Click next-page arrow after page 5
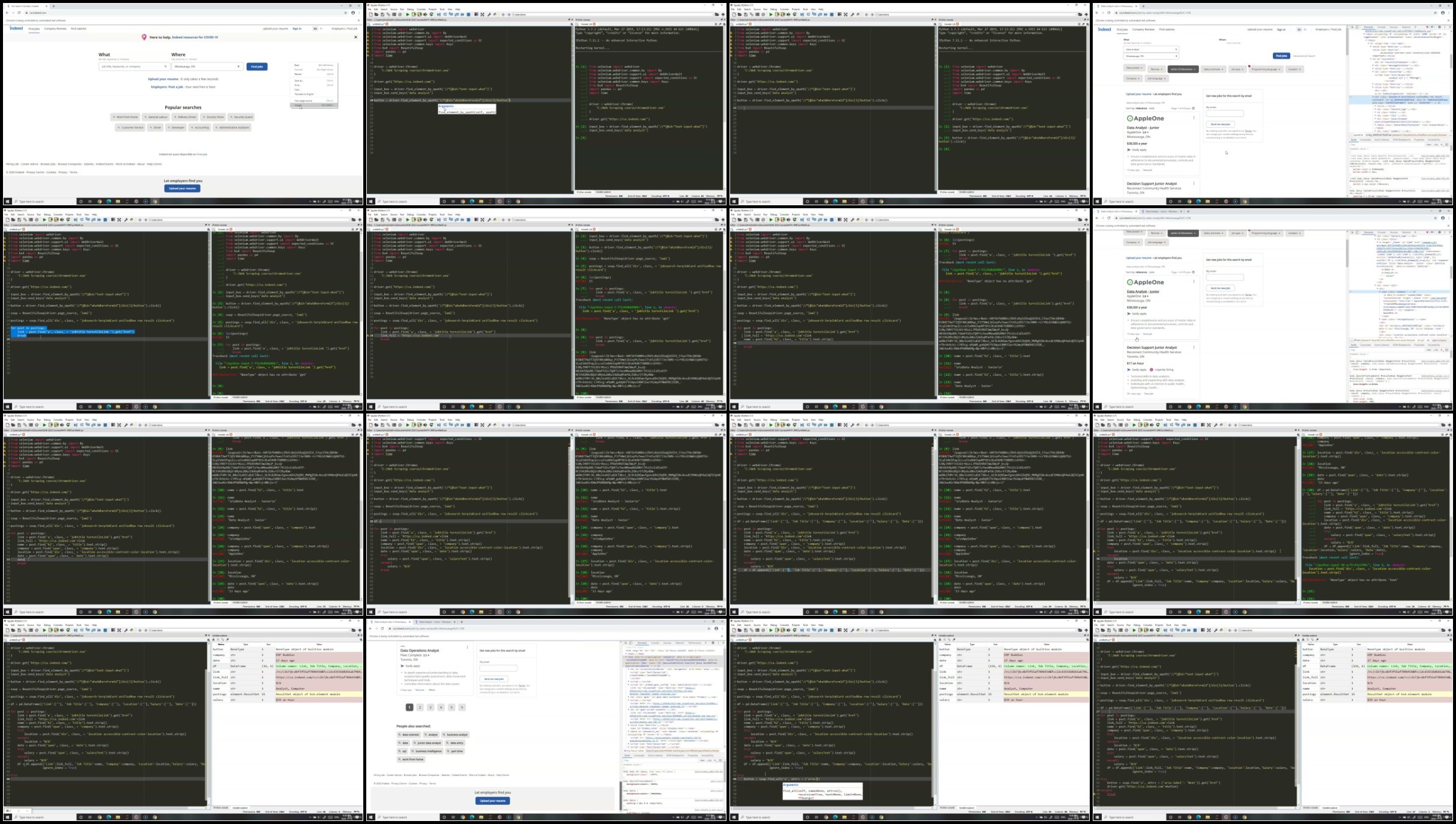 point(462,708)
